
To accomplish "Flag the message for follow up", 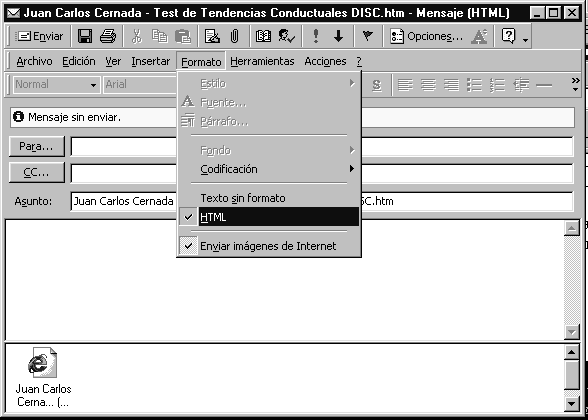I will [x=368, y=36].
